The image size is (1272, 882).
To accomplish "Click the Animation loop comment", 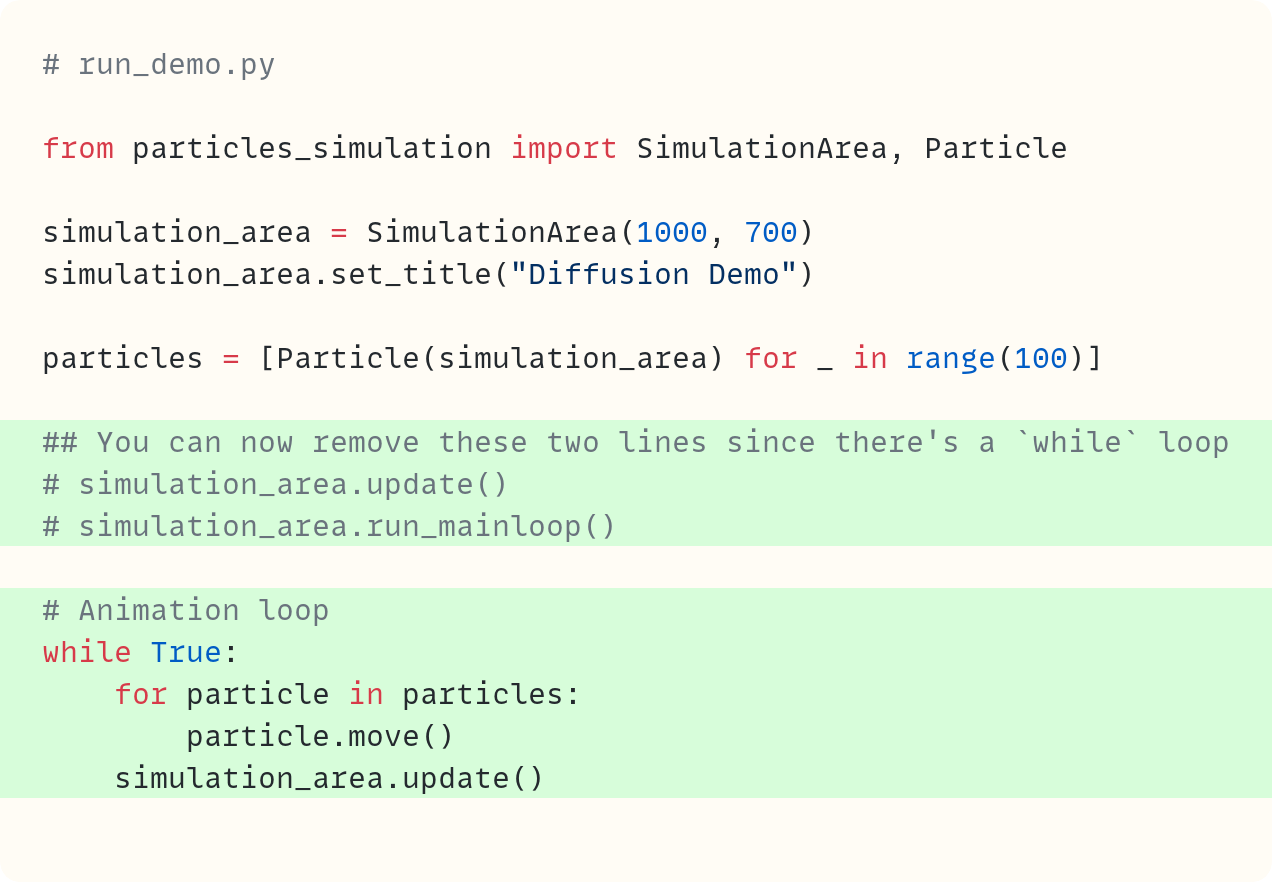I will pos(185,610).
